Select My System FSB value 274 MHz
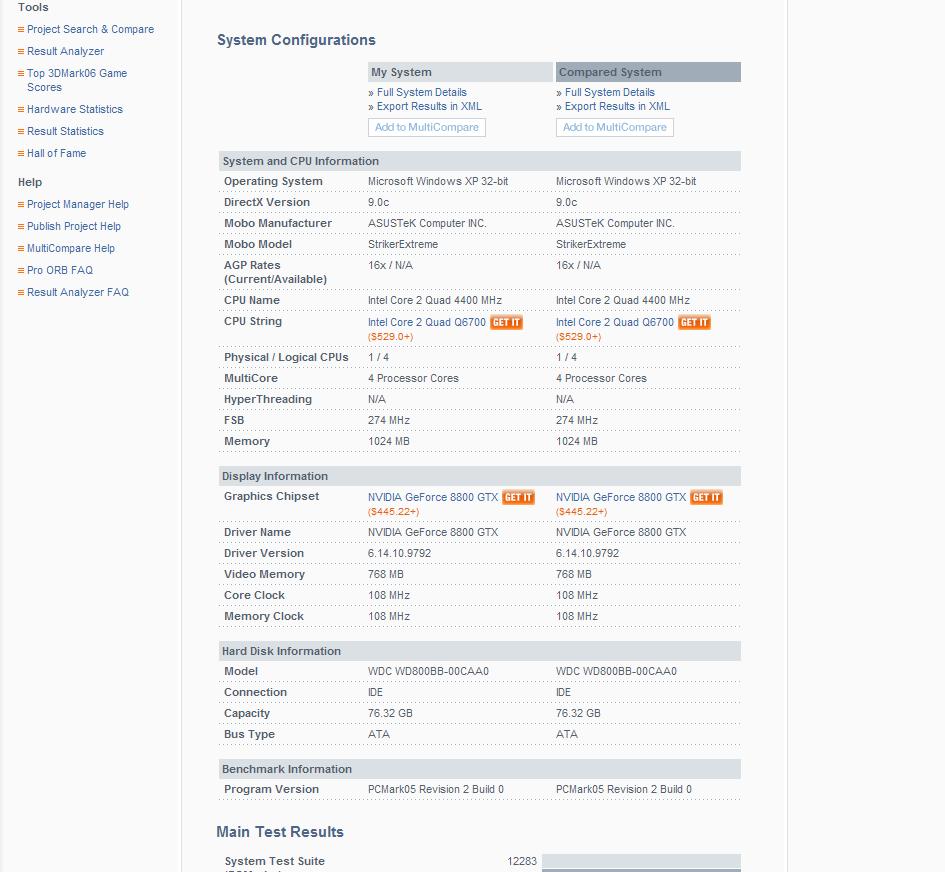This screenshot has width=945, height=872. tap(389, 421)
